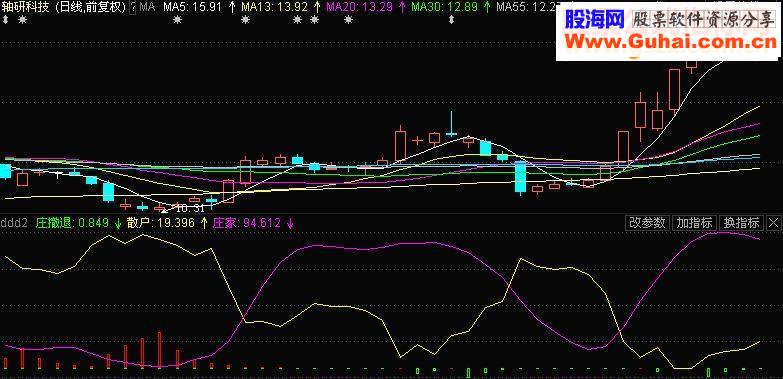Click the star marker below 日线 text

[21, 20]
